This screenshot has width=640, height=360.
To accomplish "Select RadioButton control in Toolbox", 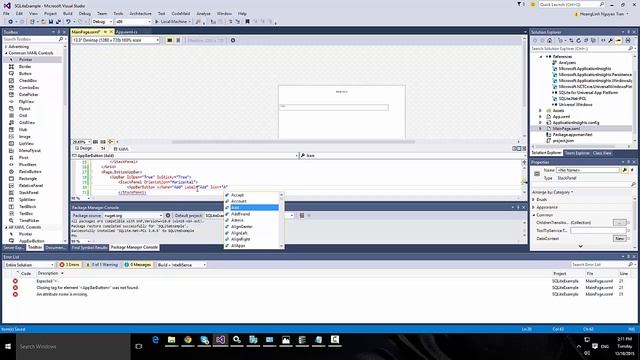I will tap(30, 171).
